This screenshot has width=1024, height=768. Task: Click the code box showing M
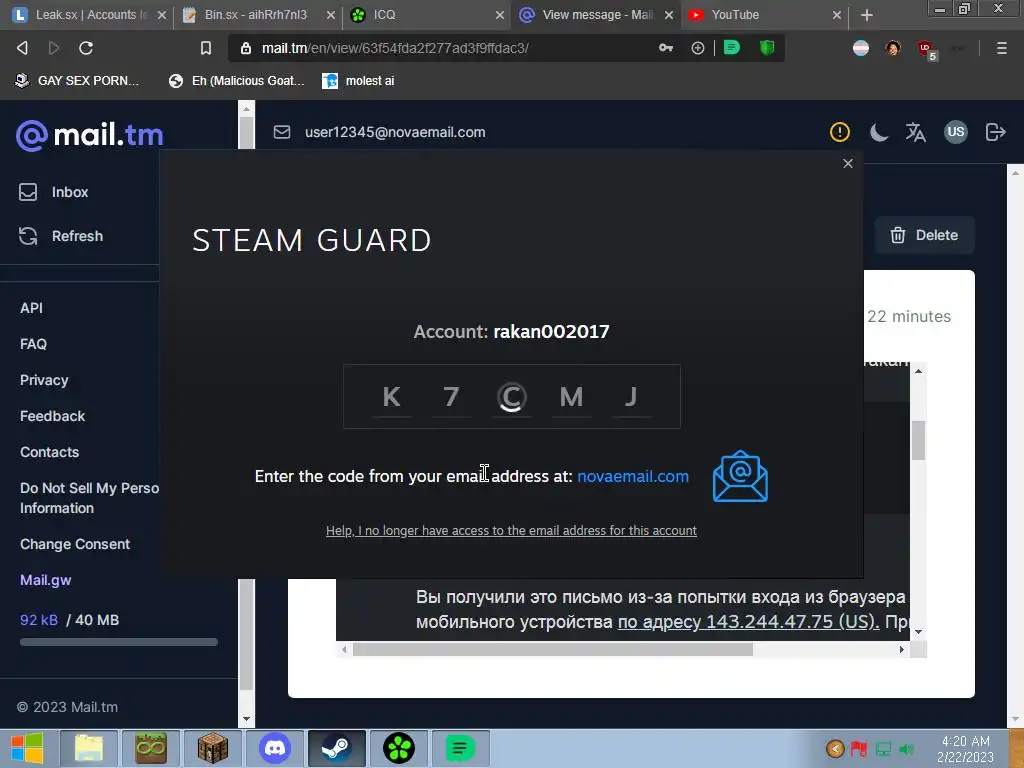click(x=571, y=397)
